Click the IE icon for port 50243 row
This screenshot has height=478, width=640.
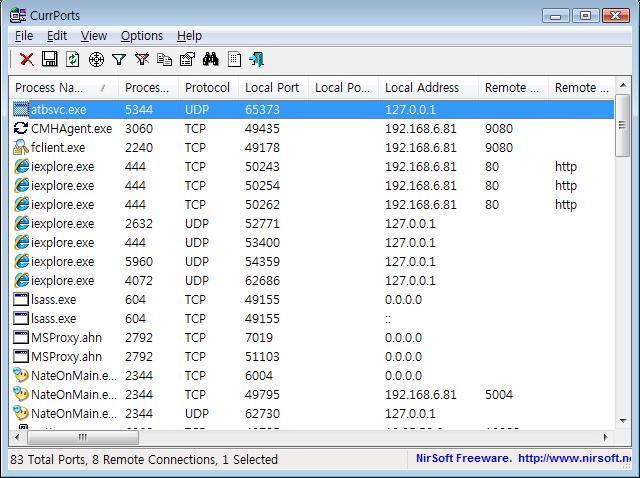click(x=21, y=167)
